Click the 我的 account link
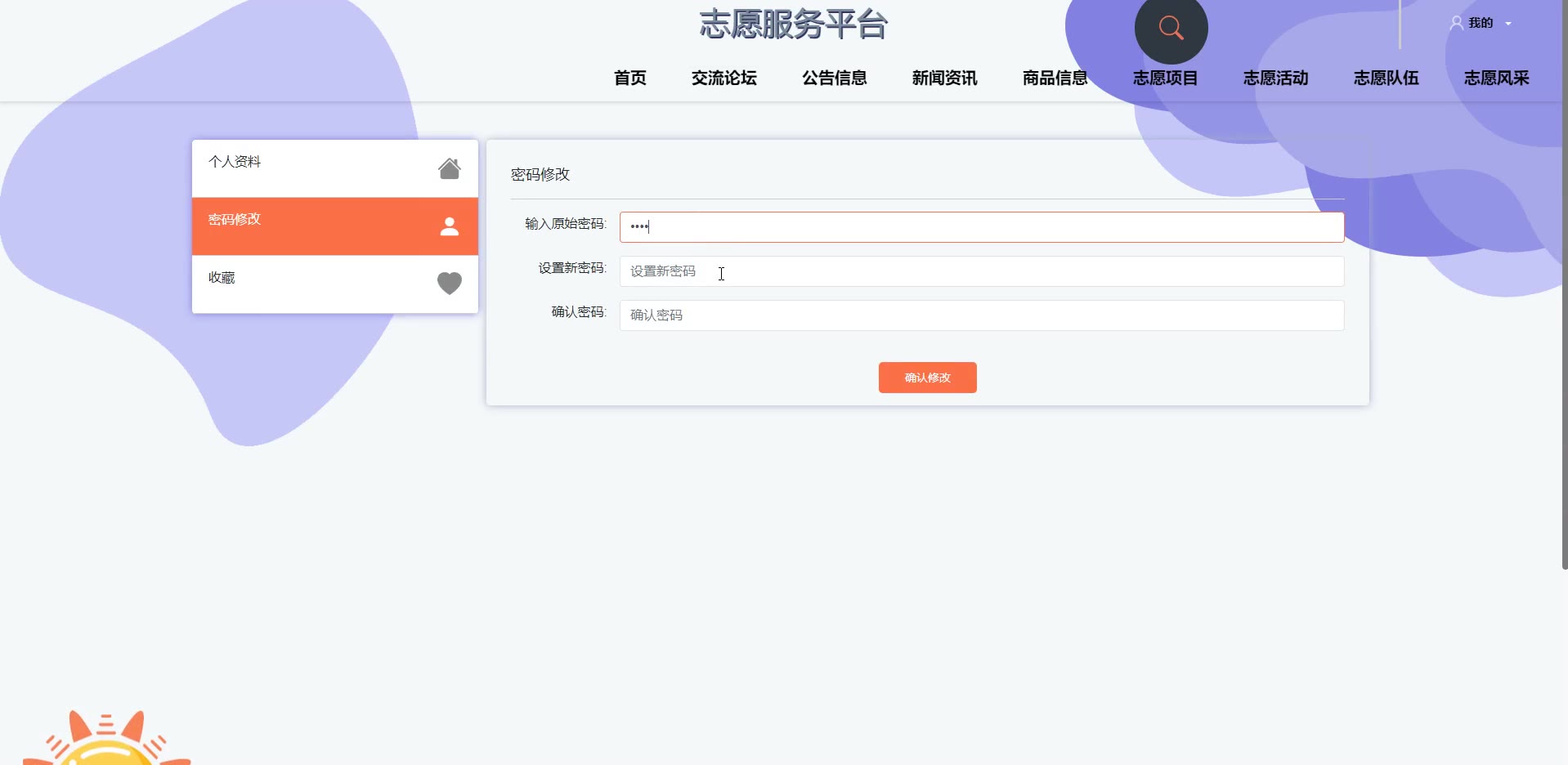Image resolution: width=1568 pixels, height=765 pixels. (1481, 23)
